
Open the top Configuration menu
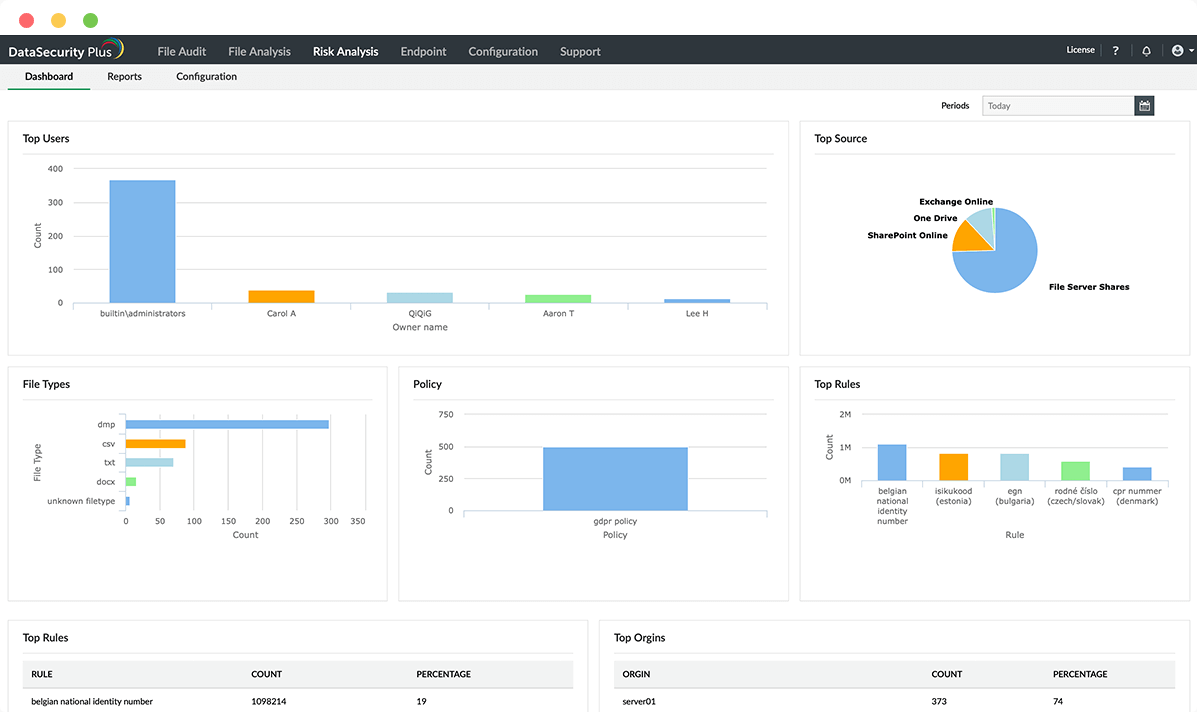tap(503, 51)
